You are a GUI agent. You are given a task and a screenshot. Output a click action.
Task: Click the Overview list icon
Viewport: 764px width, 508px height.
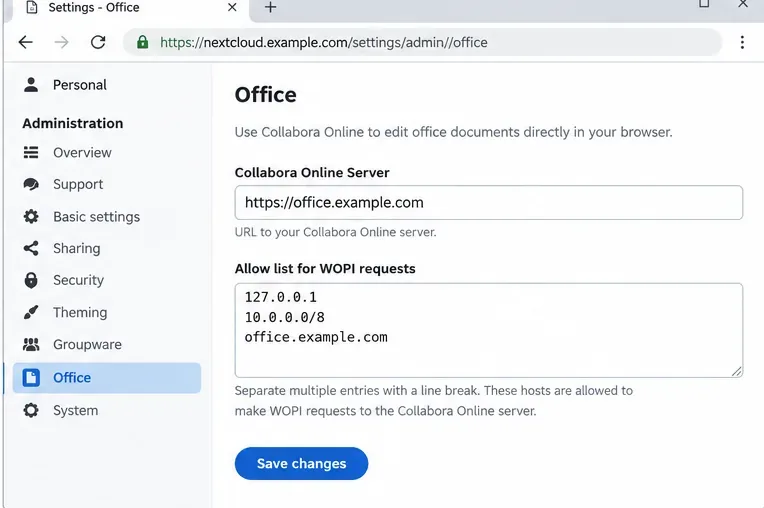point(31,152)
